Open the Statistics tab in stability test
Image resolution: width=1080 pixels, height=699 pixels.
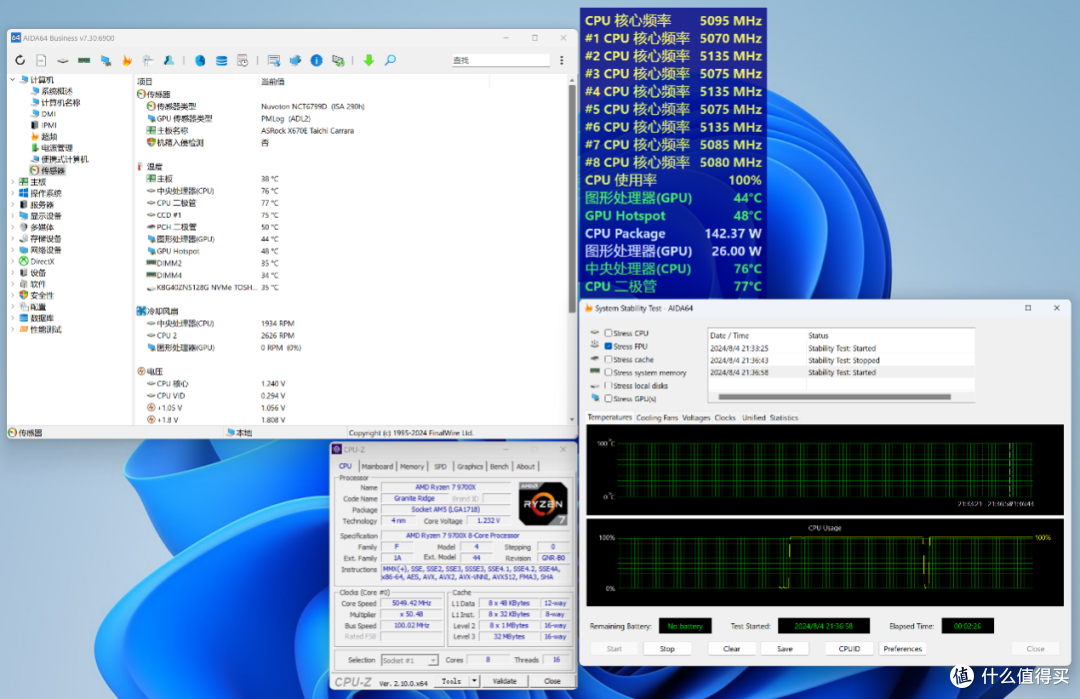784,418
